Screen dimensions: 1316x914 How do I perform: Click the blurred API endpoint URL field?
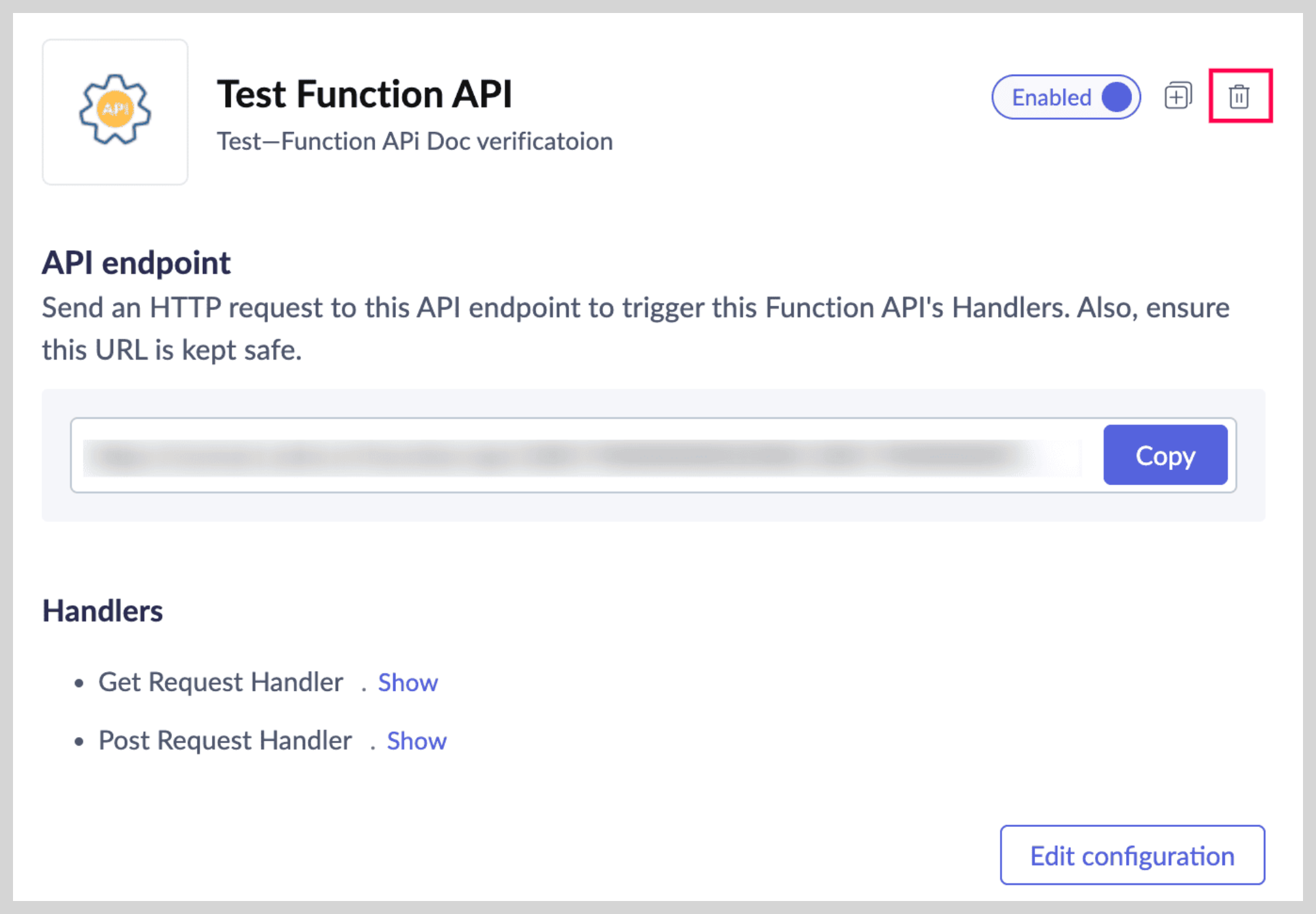(582, 456)
